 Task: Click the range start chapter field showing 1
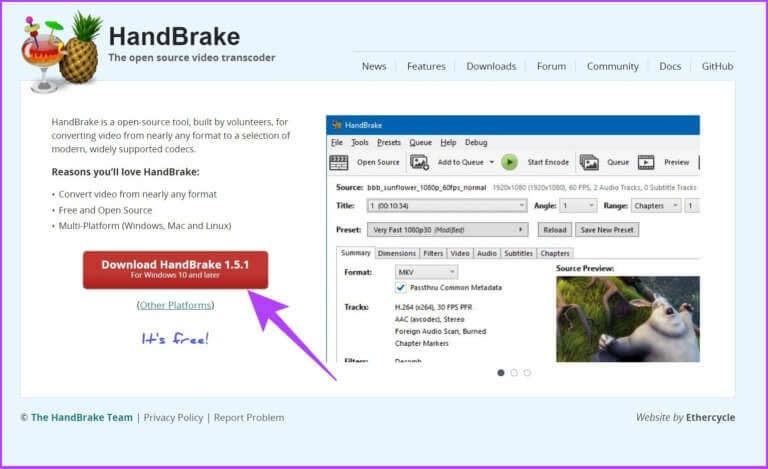(692, 206)
